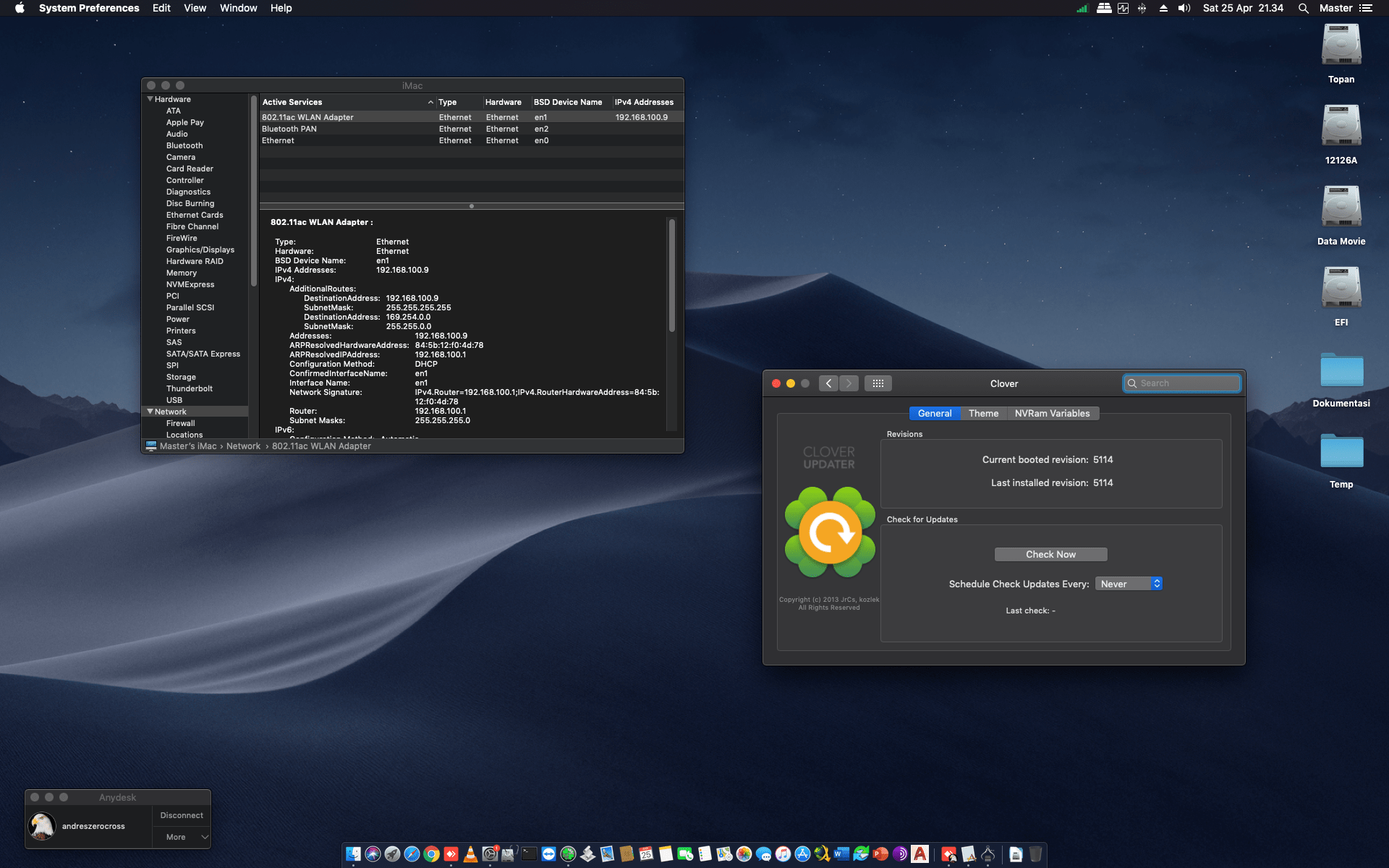Launch PowerPoint from the dock

tap(880, 854)
